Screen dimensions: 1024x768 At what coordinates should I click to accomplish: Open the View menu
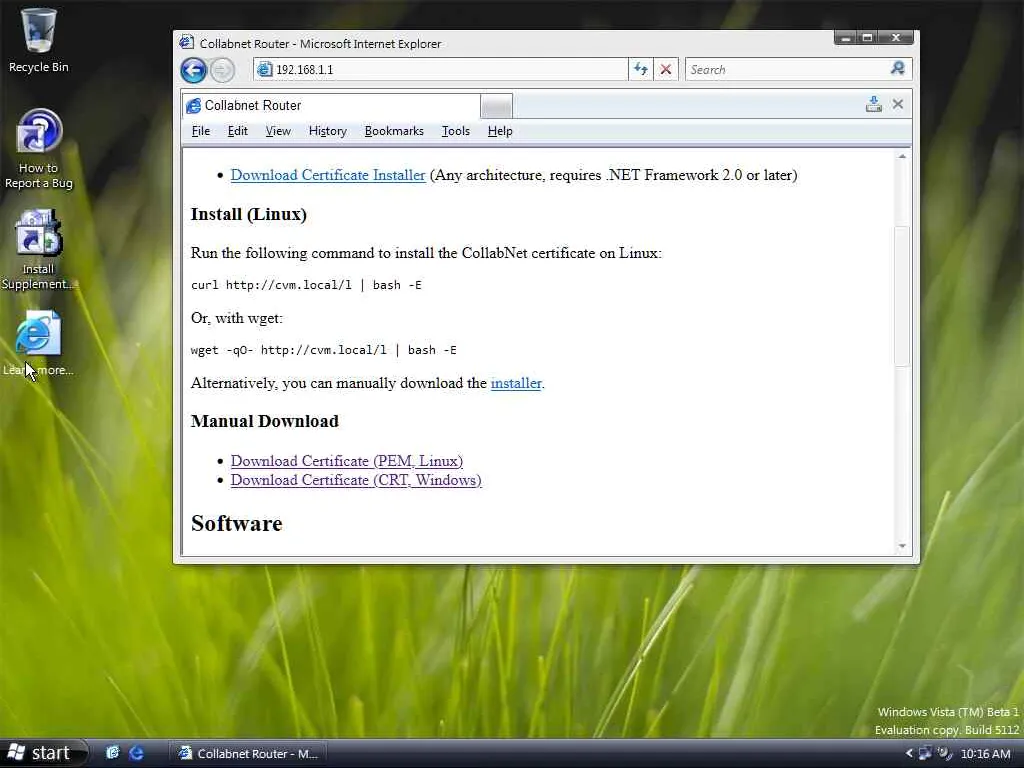[x=278, y=131]
